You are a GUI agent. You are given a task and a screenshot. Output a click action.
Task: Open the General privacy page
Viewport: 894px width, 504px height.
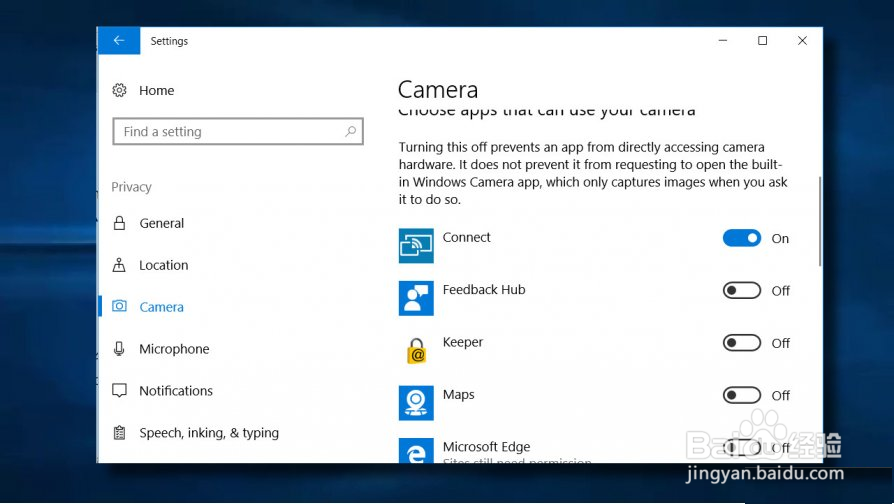(161, 223)
